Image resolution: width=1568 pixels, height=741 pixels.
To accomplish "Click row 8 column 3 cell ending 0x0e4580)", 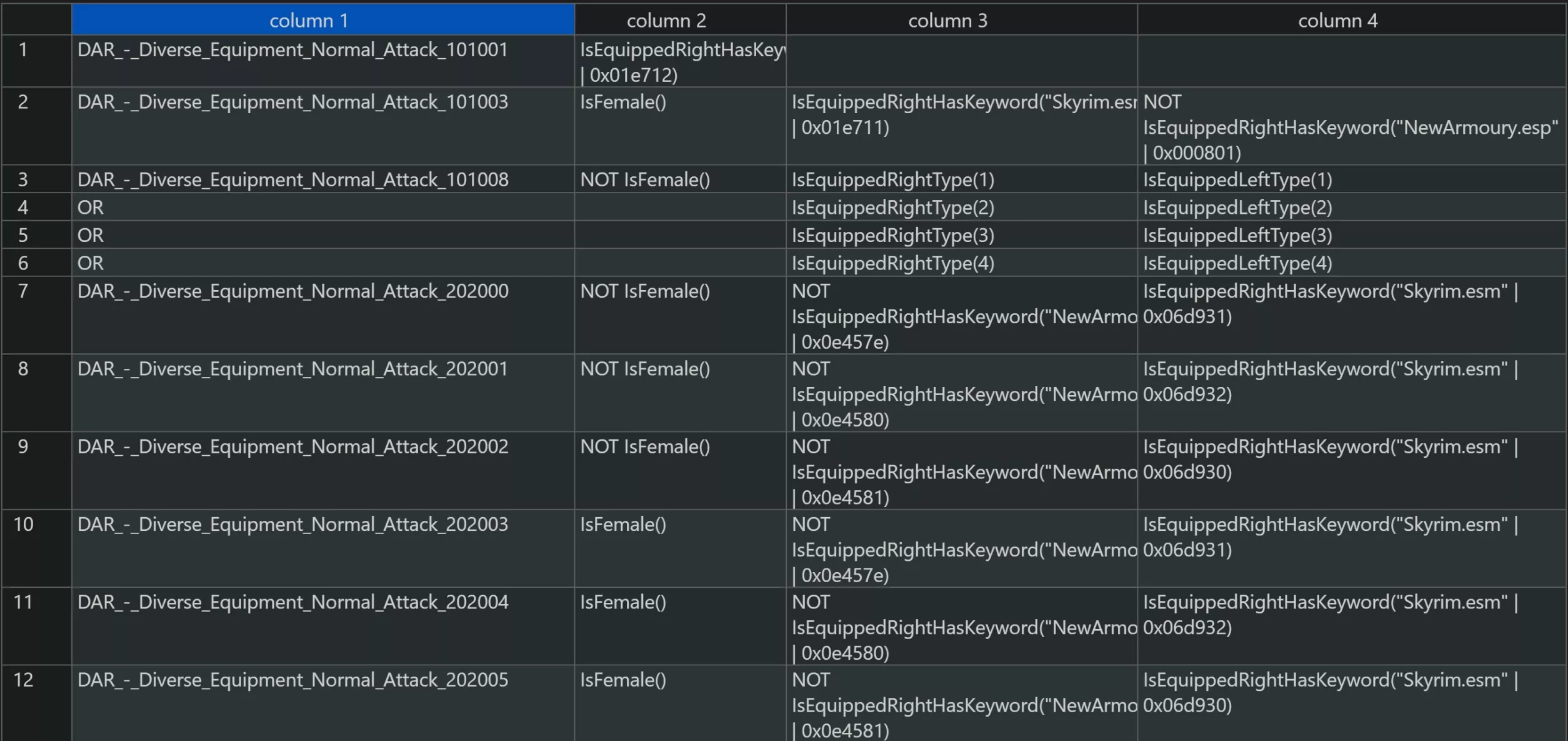I will point(961,393).
